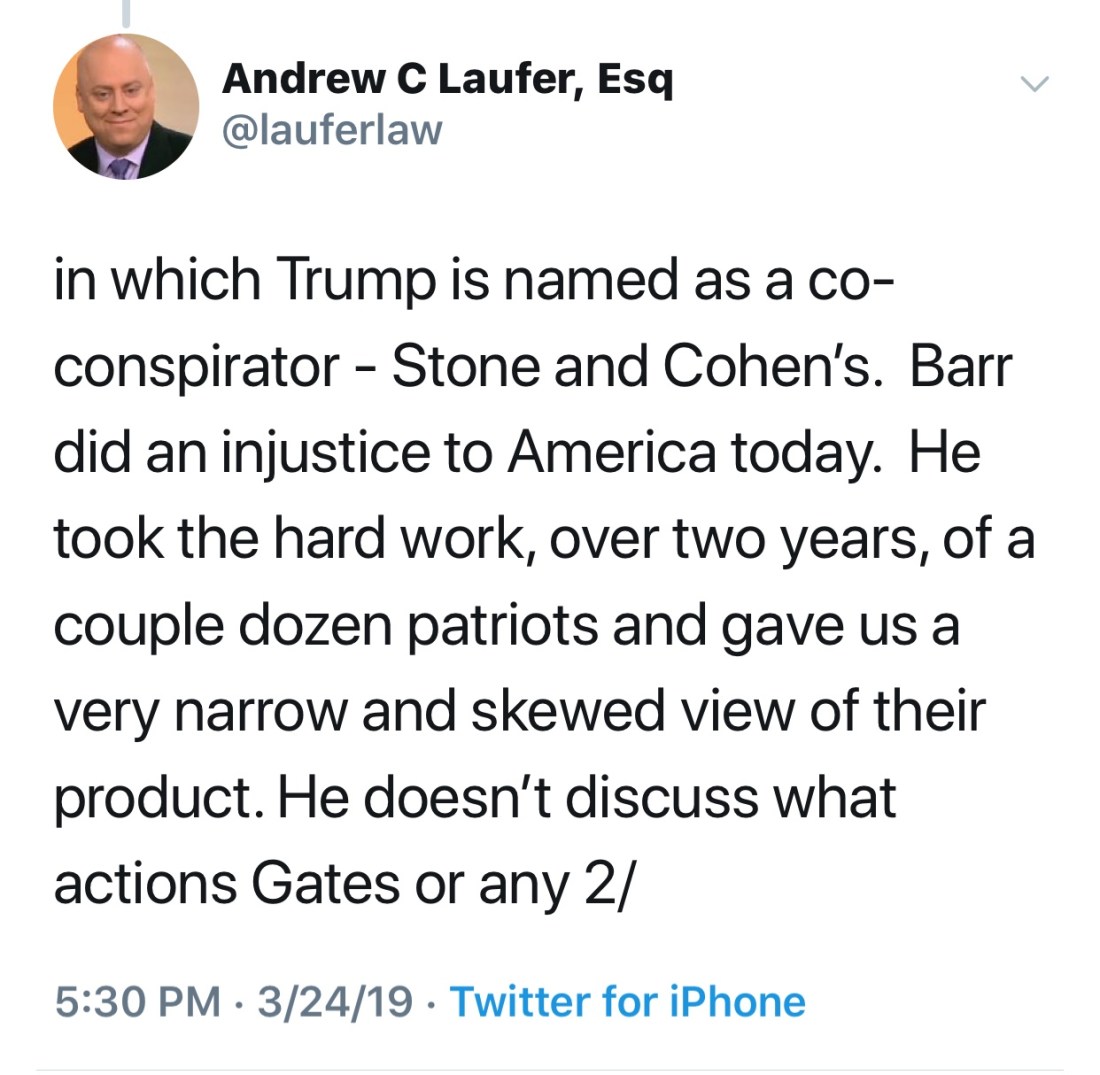1100x1075 pixels.
Task: Open the tweet options chevron menu
Action: (x=1037, y=83)
